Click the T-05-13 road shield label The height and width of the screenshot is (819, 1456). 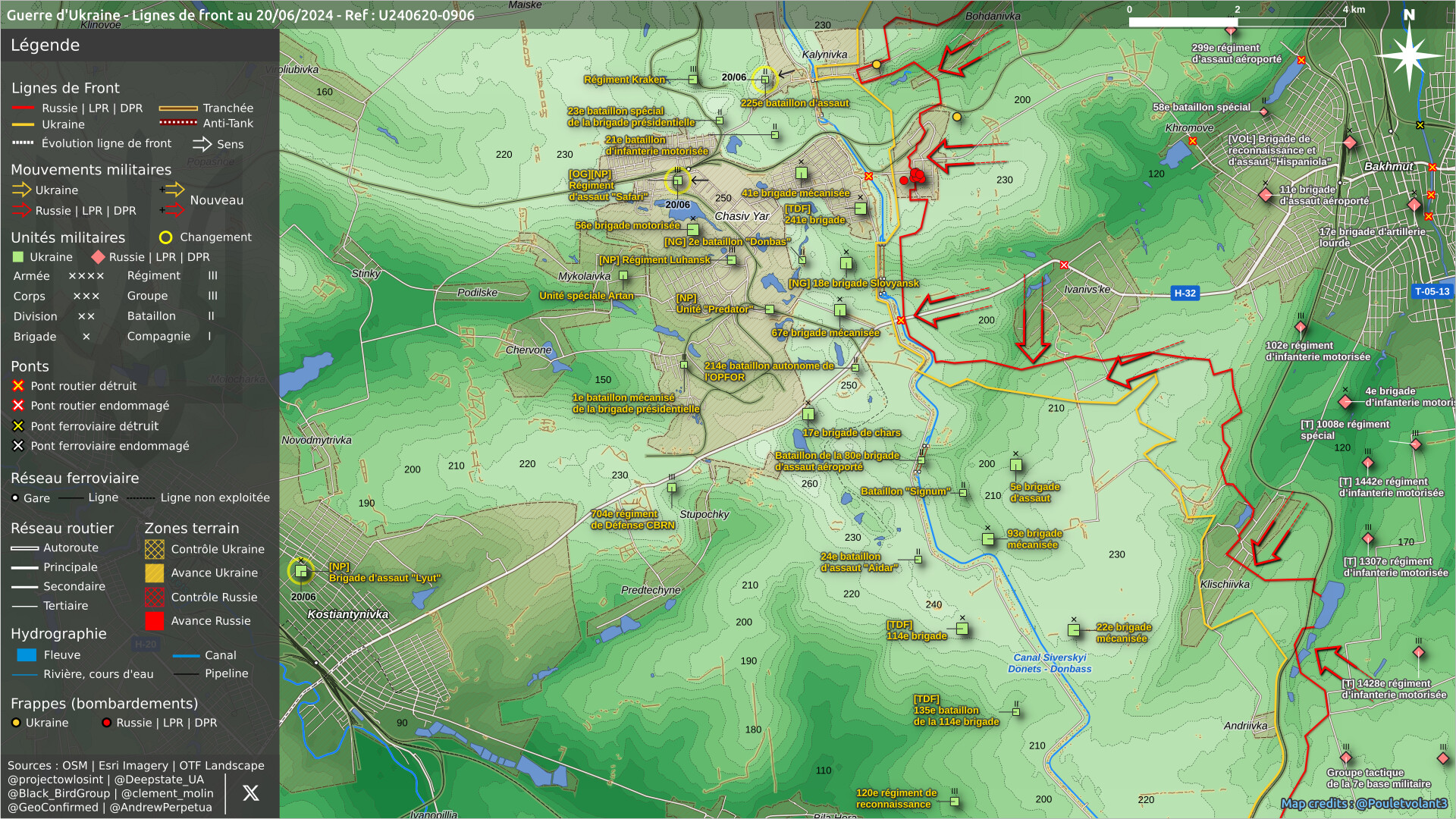[x=1432, y=291]
